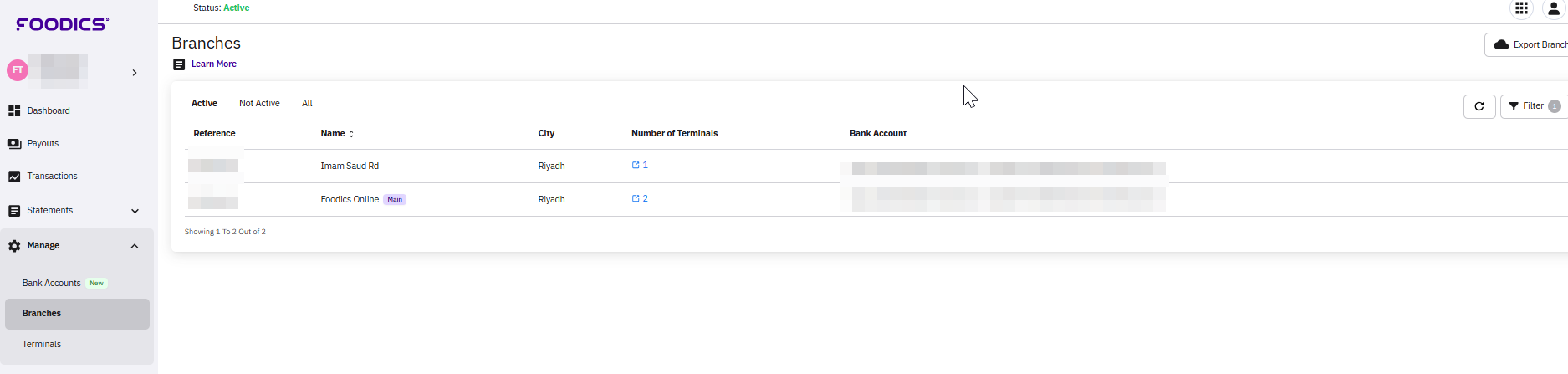This screenshot has height=374, width=1568.
Task: Select the Active tab
Action: point(204,104)
